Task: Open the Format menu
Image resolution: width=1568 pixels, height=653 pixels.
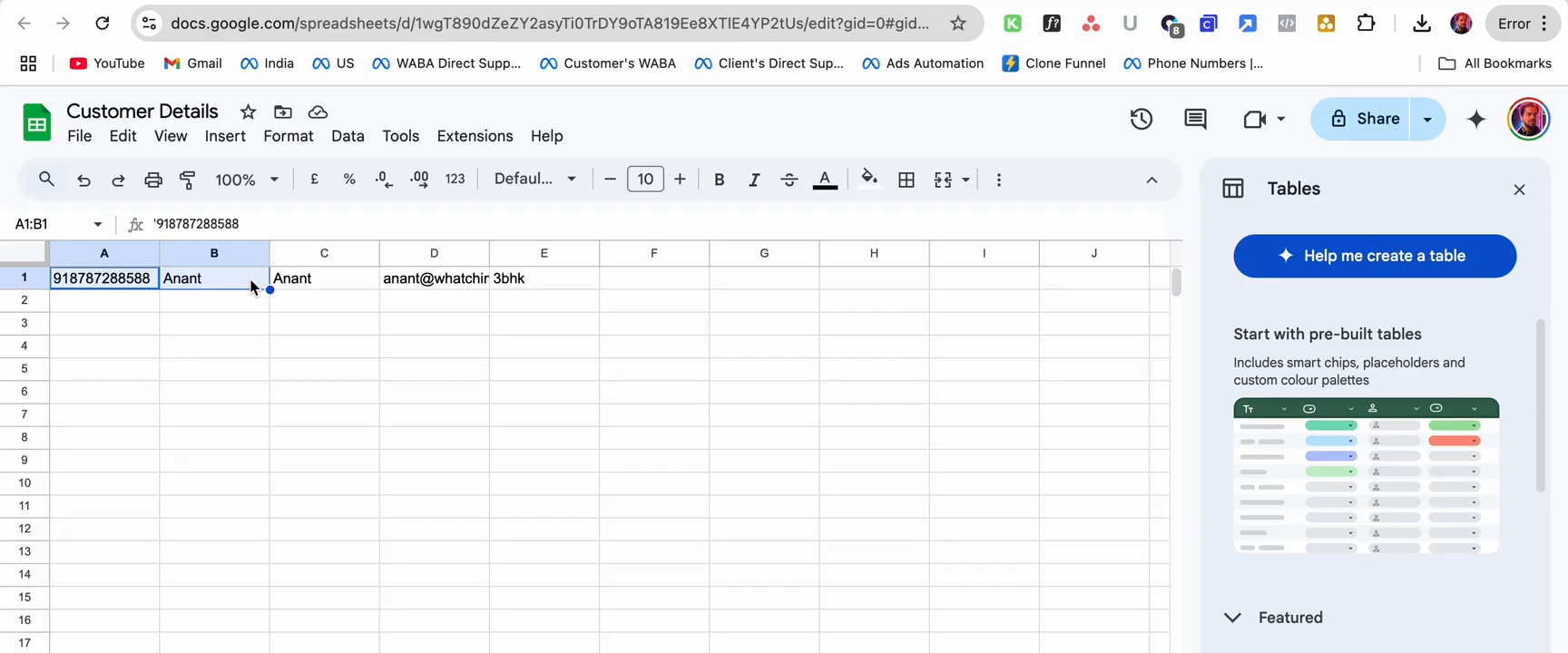Action: tap(289, 136)
